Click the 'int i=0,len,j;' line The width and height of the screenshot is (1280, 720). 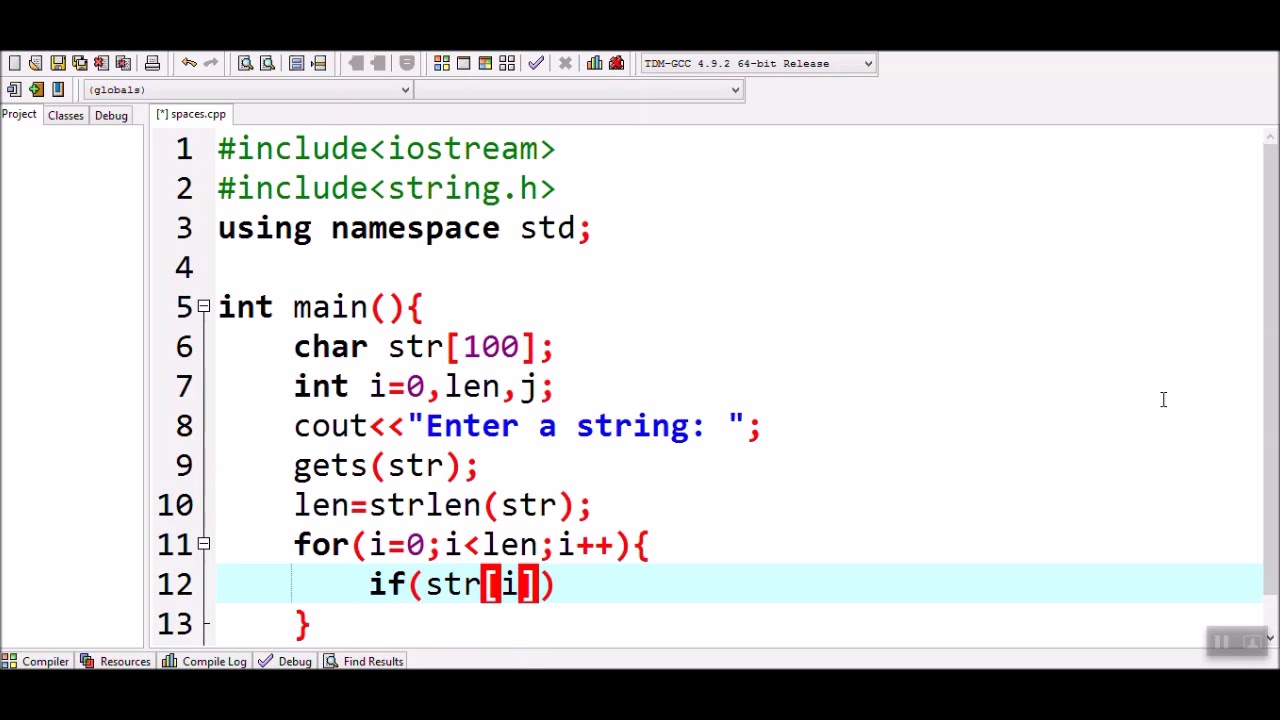click(x=423, y=386)
